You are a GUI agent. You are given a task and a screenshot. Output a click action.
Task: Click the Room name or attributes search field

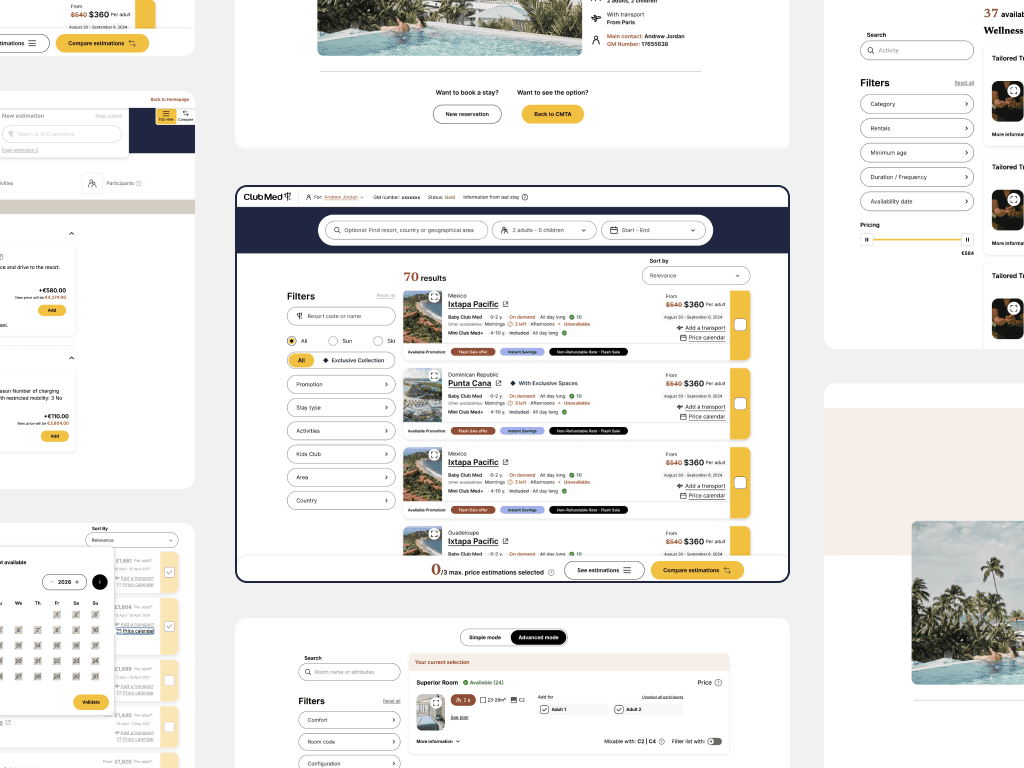coord(349,672)
